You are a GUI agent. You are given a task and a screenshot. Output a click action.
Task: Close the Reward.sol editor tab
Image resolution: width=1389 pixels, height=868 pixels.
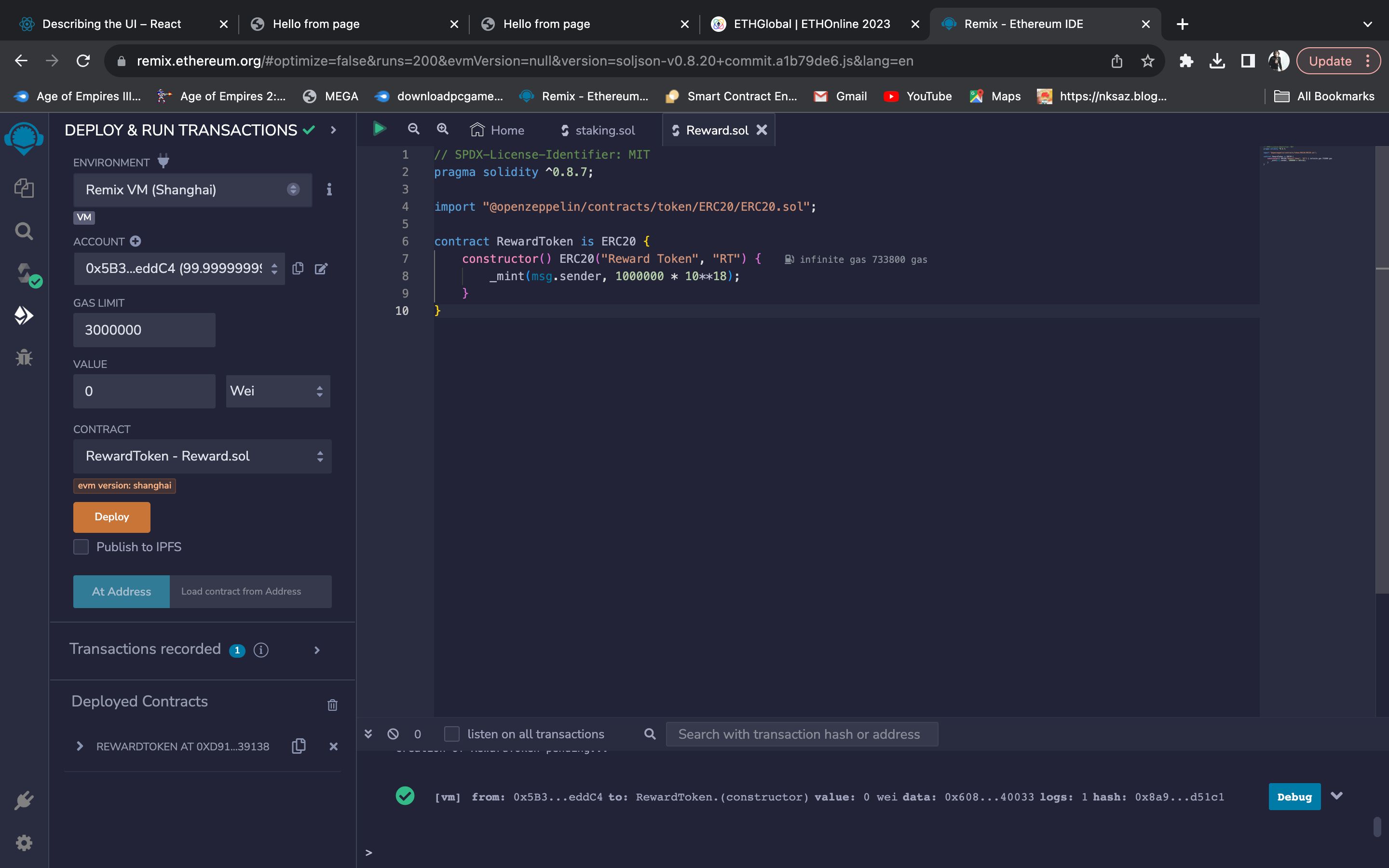pyautogui.click(x=762, y=130)
